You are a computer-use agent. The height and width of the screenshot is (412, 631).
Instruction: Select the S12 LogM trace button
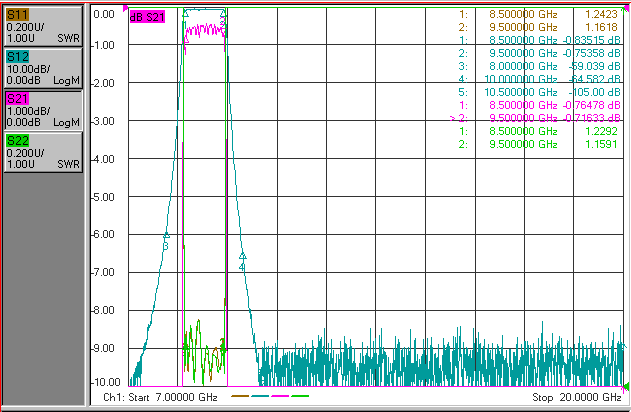coord(43,68)
